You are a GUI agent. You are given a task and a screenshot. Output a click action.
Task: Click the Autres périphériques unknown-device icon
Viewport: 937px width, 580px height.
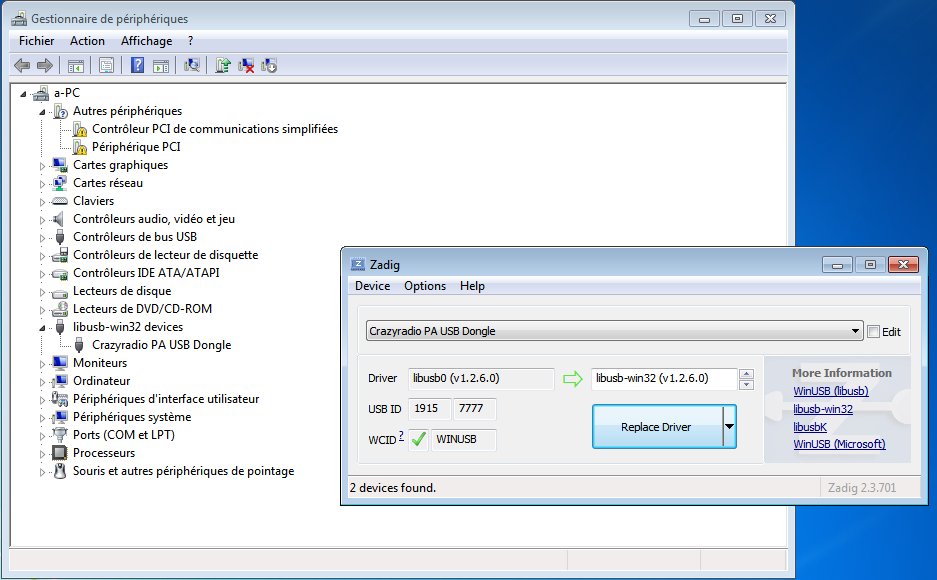point(60,111)
